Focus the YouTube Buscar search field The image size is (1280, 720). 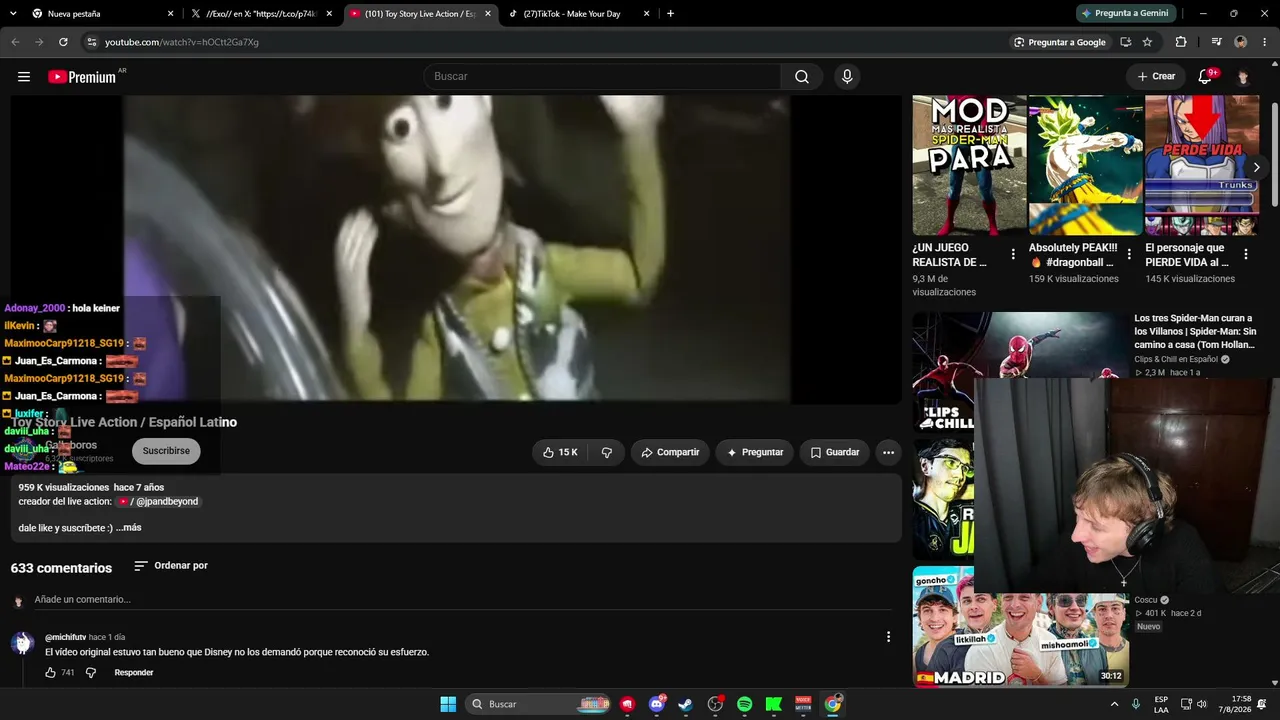coord(602,77)
